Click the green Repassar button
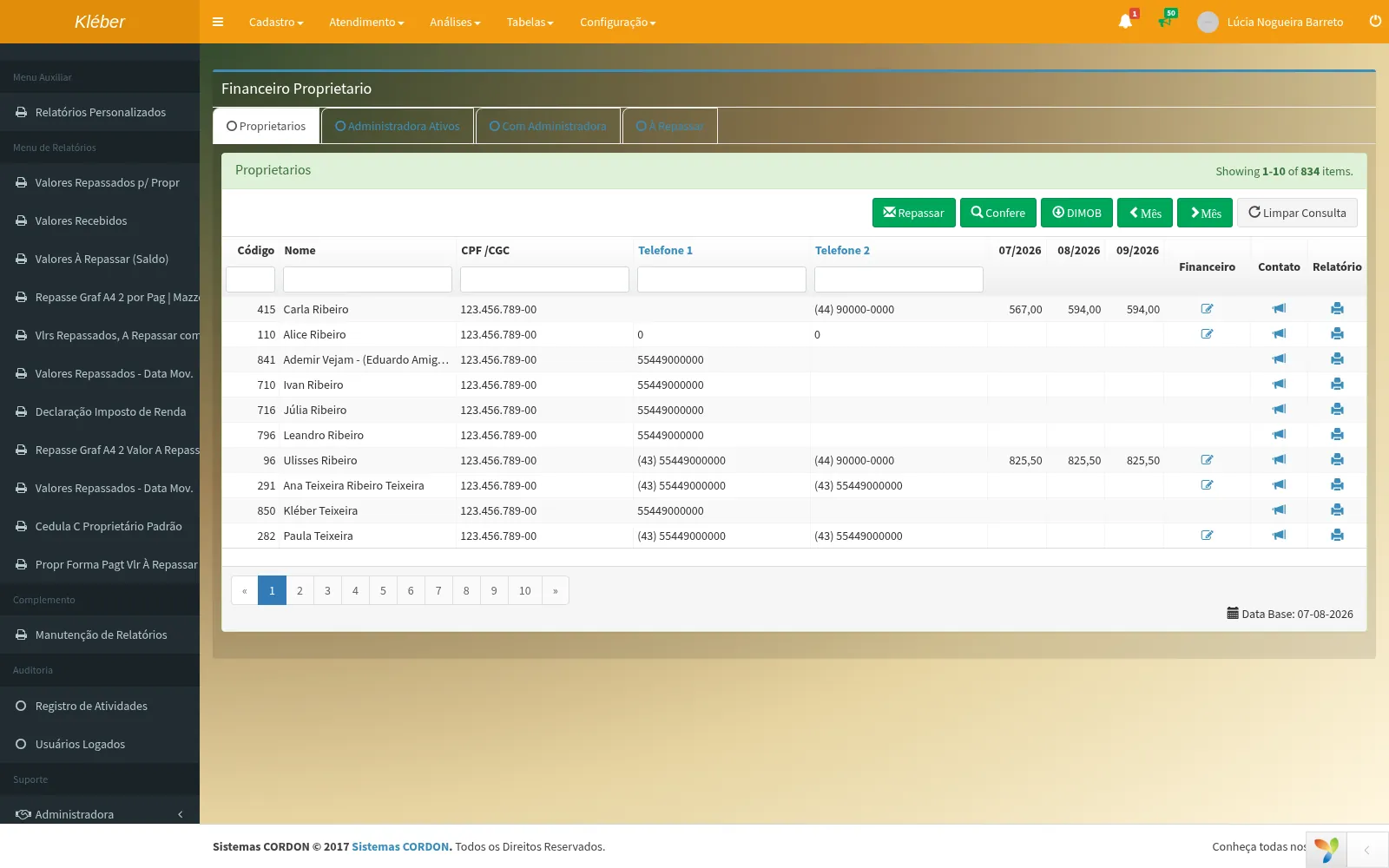 [x=914, y=213]
